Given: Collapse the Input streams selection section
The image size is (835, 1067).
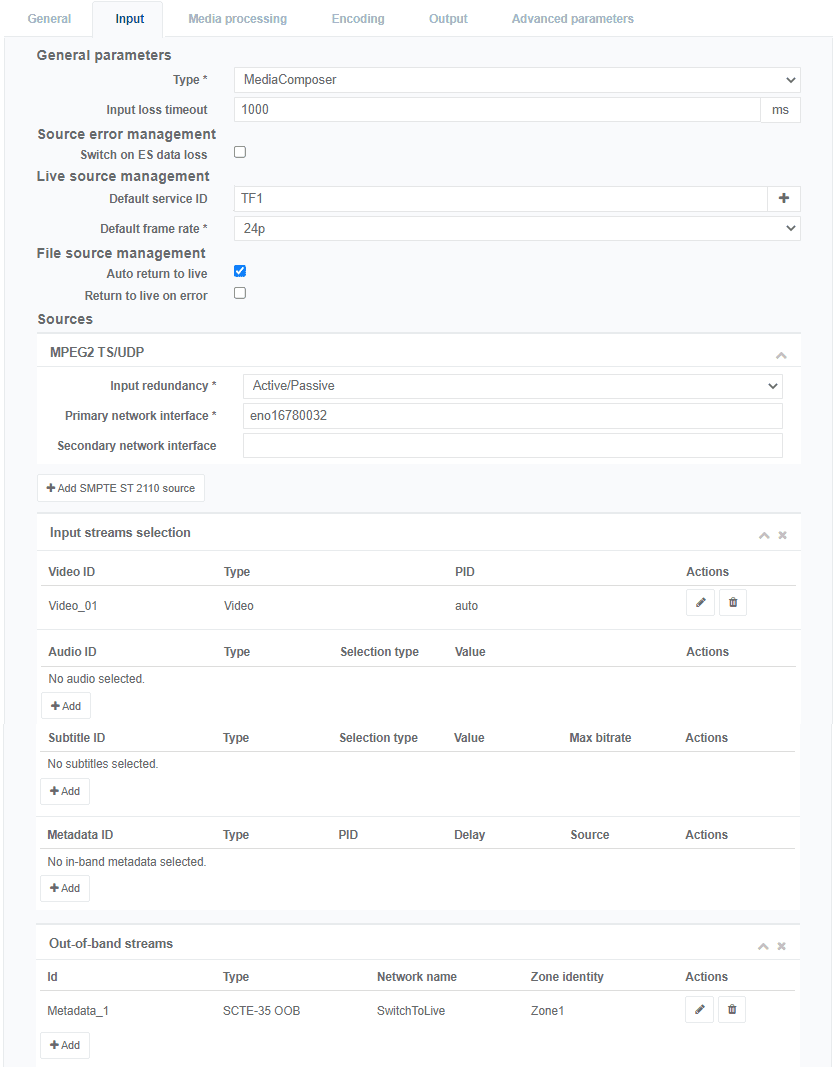Looking at the screenshot, I should coord(764,534).
